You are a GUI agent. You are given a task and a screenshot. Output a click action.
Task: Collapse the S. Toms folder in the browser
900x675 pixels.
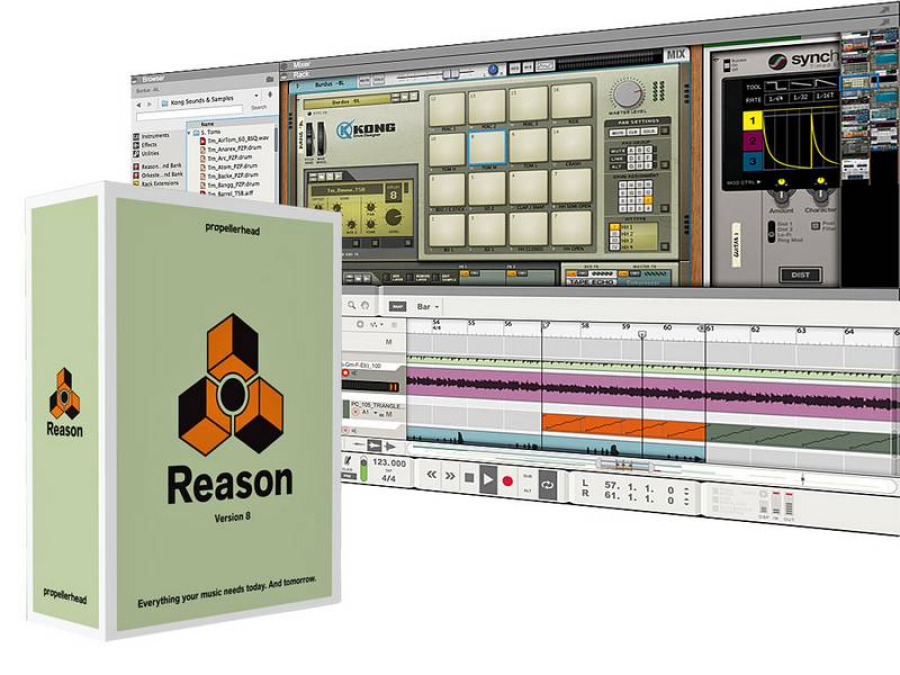click(x=189, y=133)
